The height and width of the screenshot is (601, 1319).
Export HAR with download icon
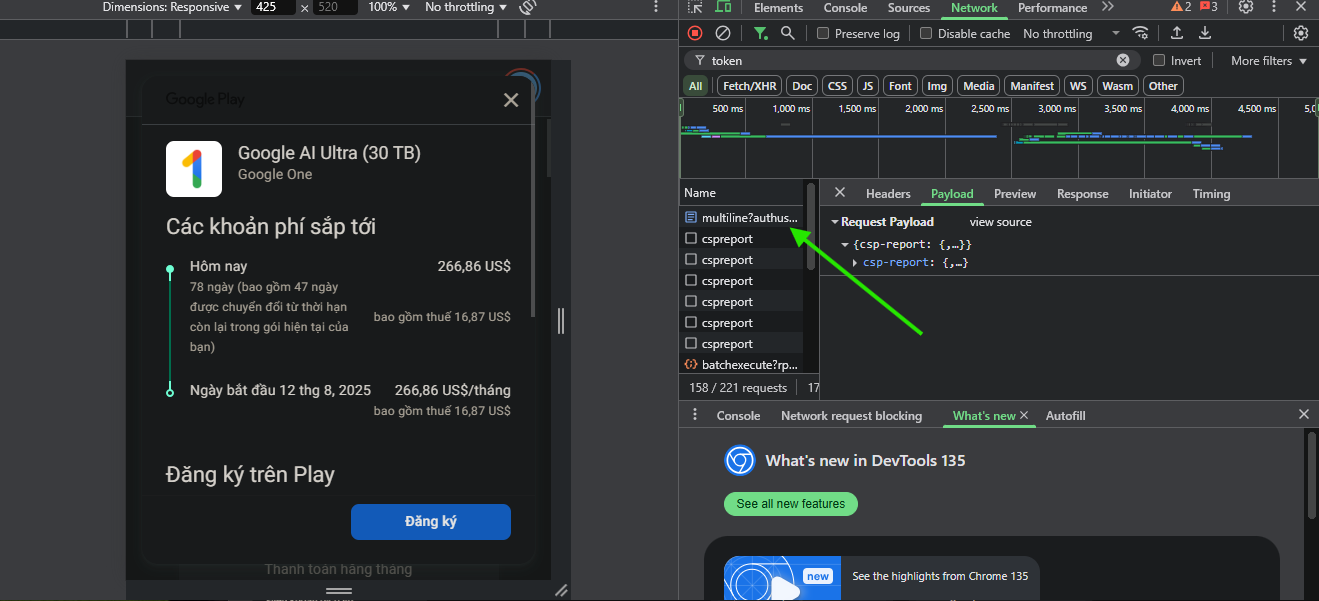point(1205,33)
